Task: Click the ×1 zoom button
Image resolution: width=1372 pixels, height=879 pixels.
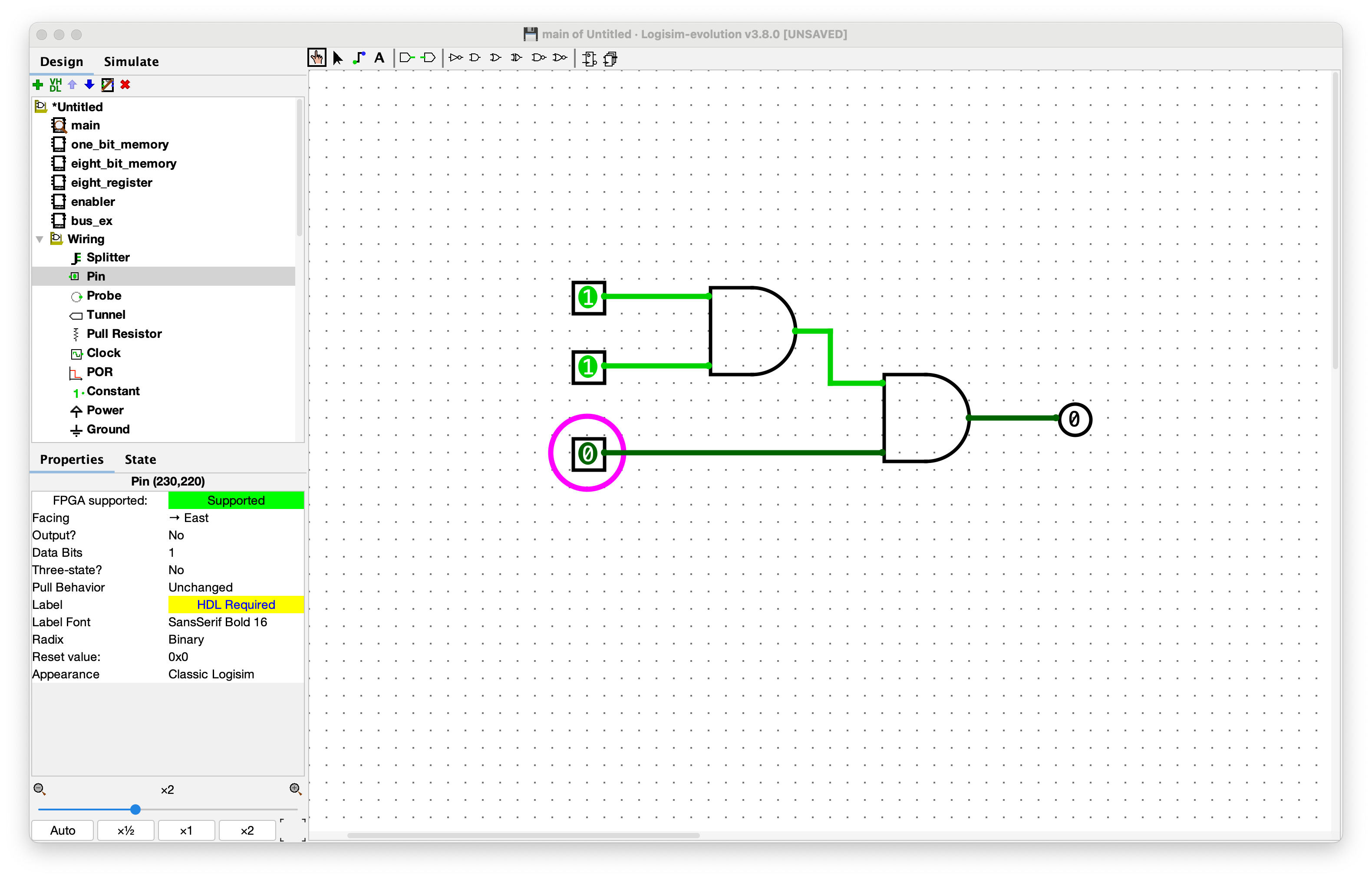Action: (x=187, y=830)
